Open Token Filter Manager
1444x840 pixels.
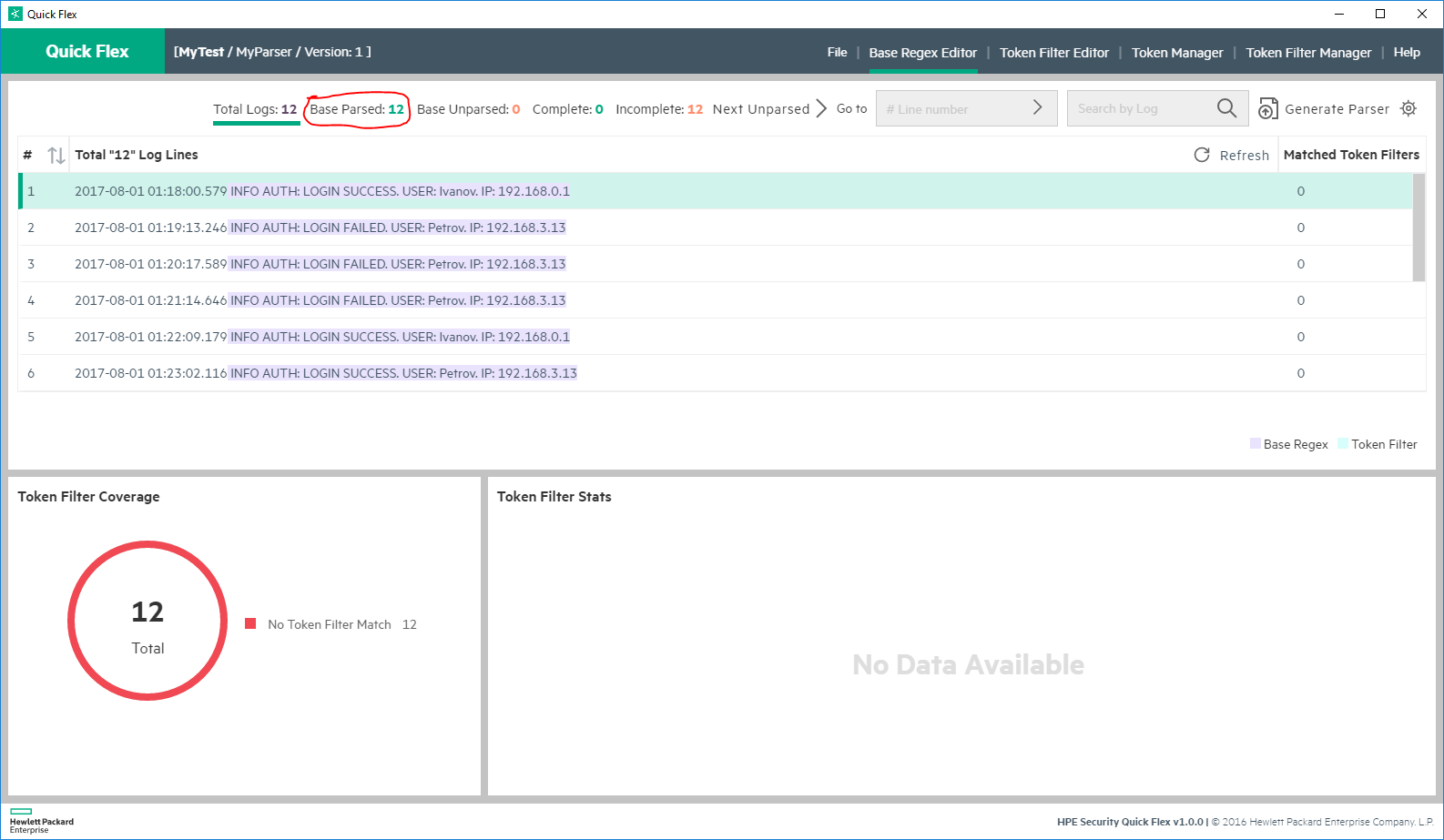coord(1307,53)
